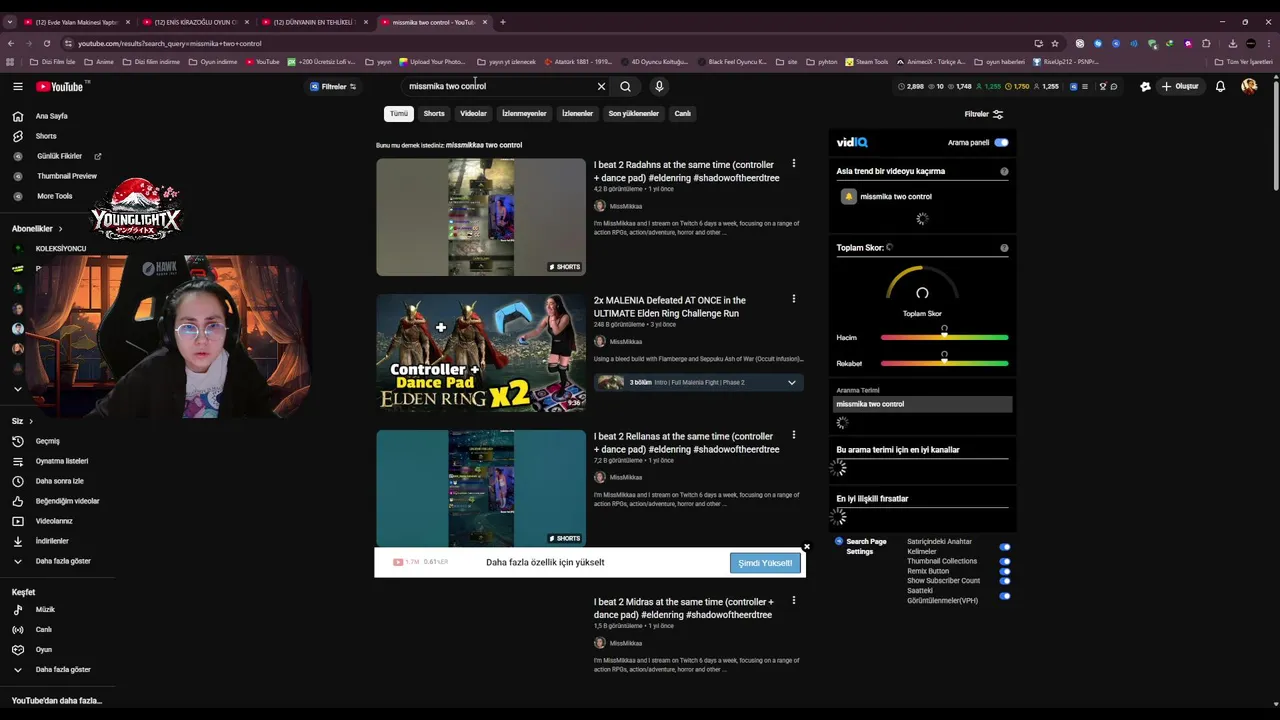Toggle the Remix Button switch
1280x720 pixels.
point(1005,571)
